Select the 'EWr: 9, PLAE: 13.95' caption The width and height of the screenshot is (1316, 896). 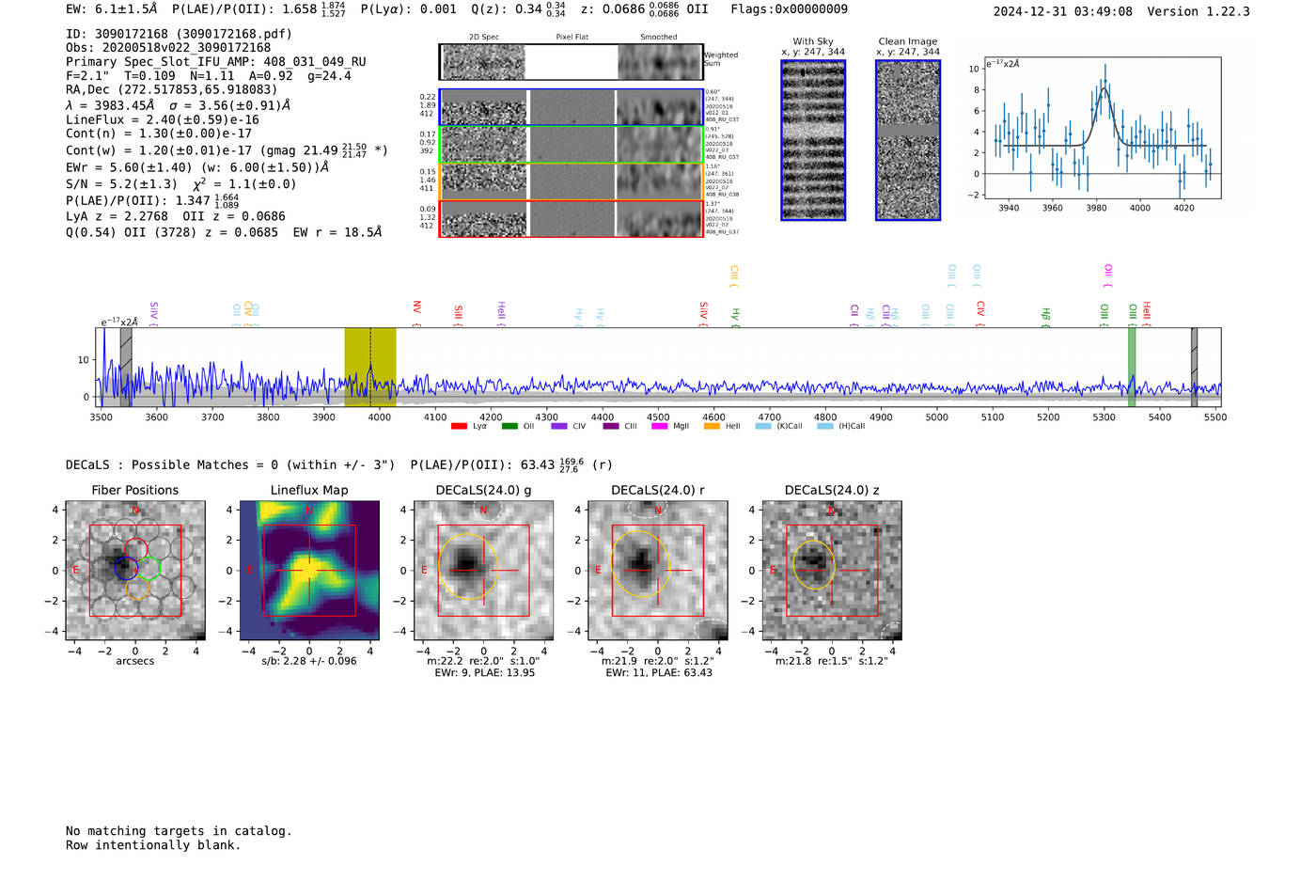click(x=484, y=673)
